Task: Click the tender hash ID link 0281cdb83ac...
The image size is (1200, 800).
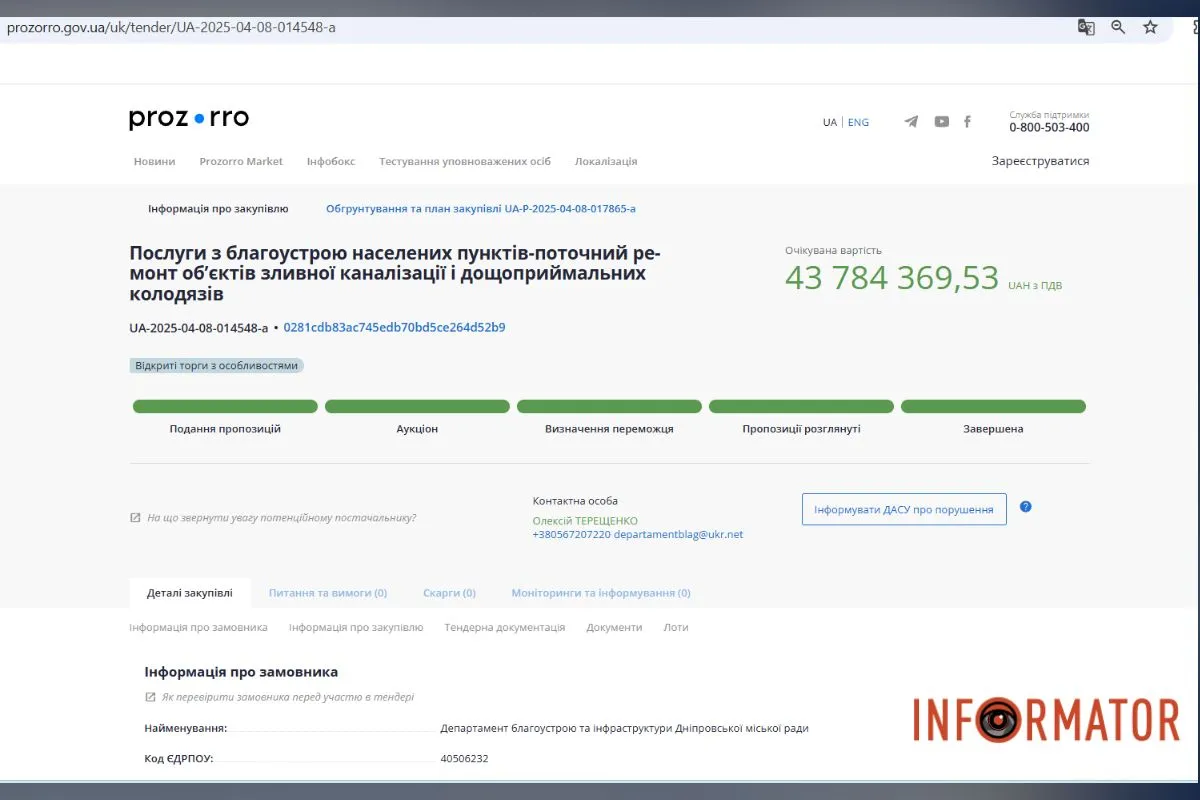Action: [394, 327]
